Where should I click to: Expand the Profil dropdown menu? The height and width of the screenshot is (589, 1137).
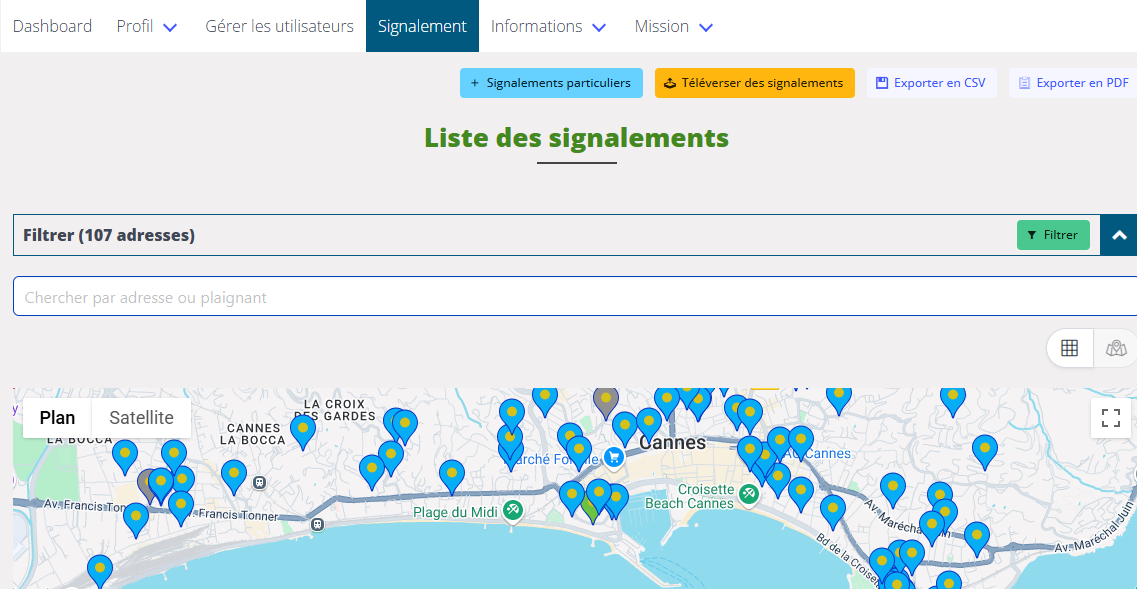[x=147, y=26]
